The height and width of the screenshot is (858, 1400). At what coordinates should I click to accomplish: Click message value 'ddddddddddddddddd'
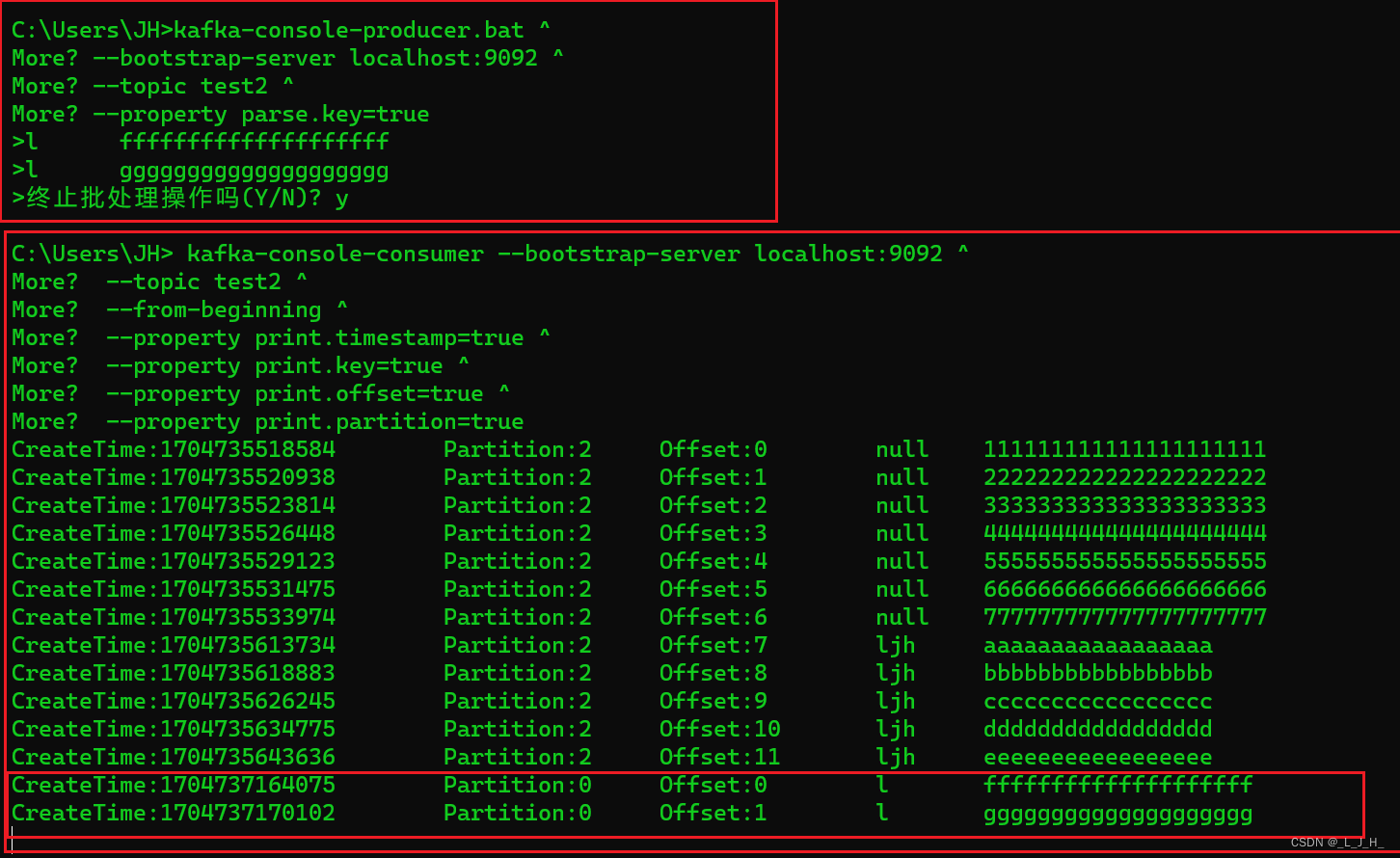pyautogui.click(x=1098, y=729)
